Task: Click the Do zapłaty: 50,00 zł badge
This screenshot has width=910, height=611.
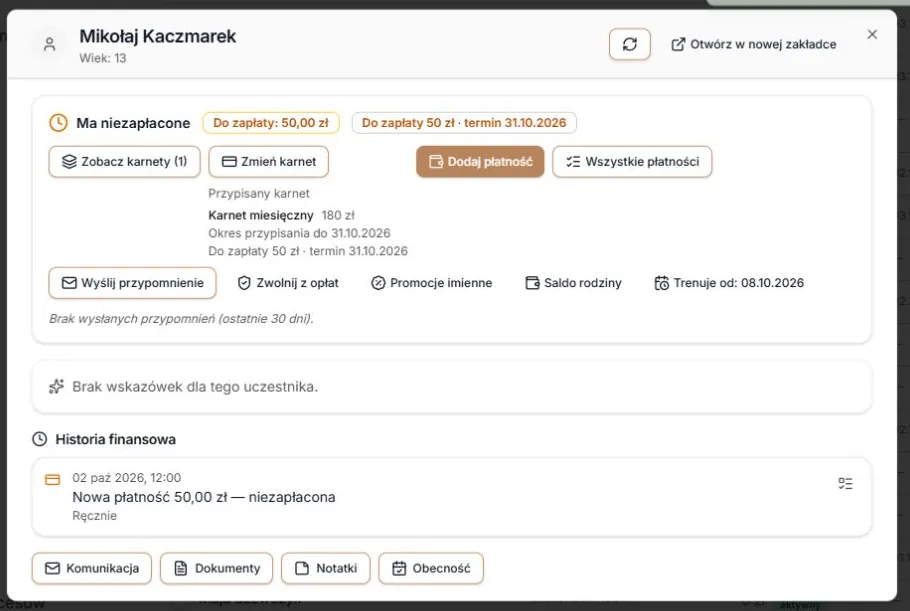Action: coord(271,123)
